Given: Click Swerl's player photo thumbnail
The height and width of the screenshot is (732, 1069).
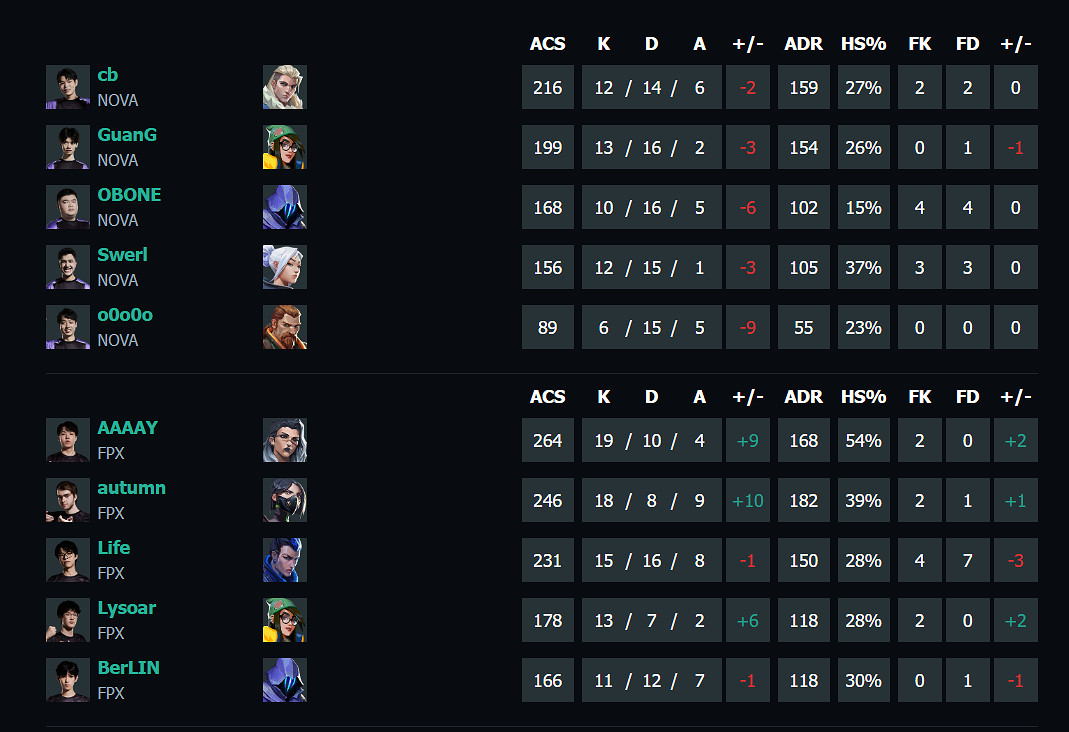Looking at the screenshot, I should coord(68,268).
